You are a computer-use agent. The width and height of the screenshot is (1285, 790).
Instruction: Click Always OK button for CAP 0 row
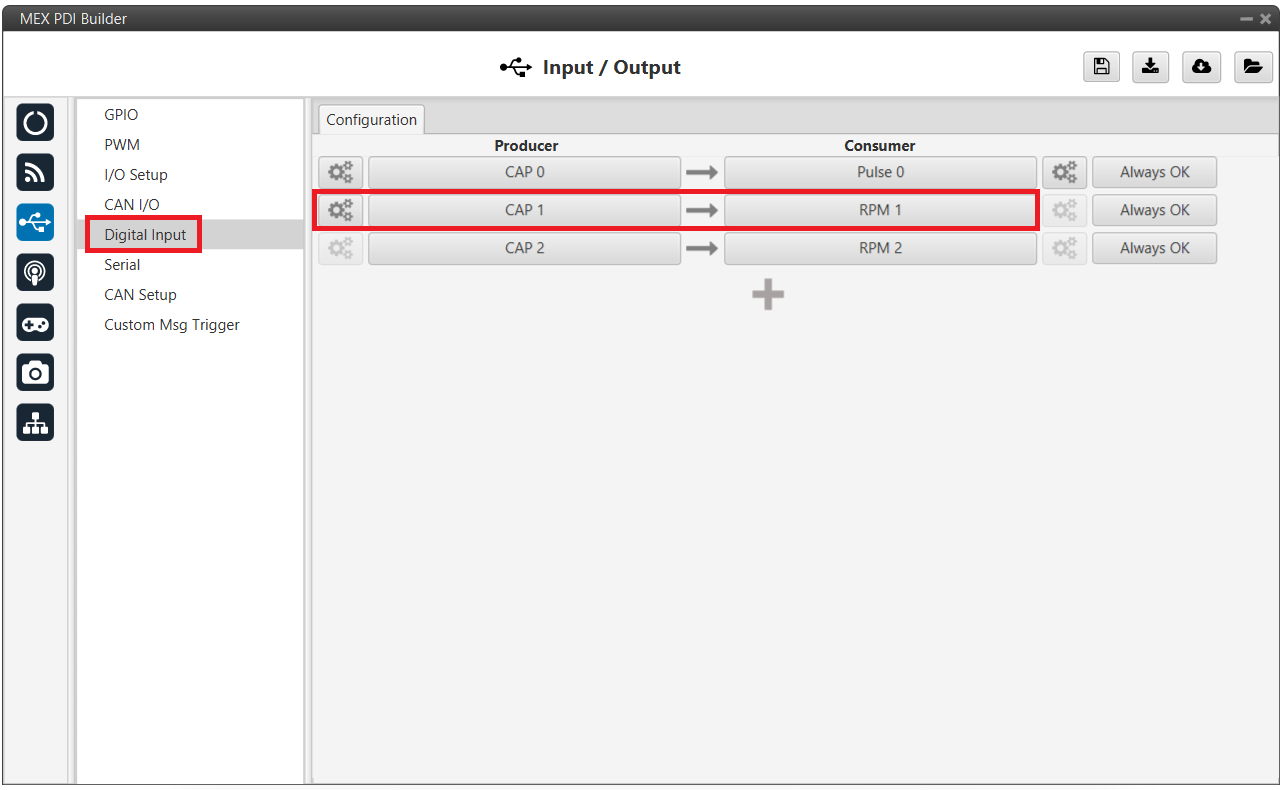tap(1154, 172)
